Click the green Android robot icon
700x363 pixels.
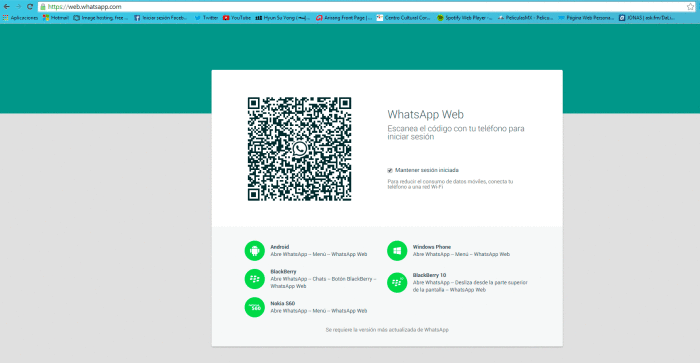pyautogui.click(x=254, y=250)
